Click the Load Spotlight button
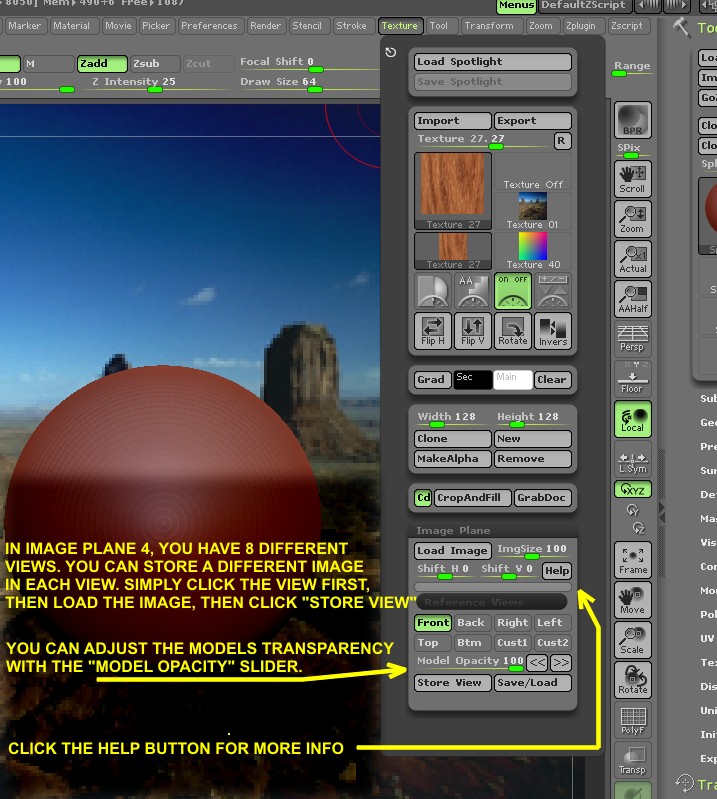717x799 pixels. 492,62
